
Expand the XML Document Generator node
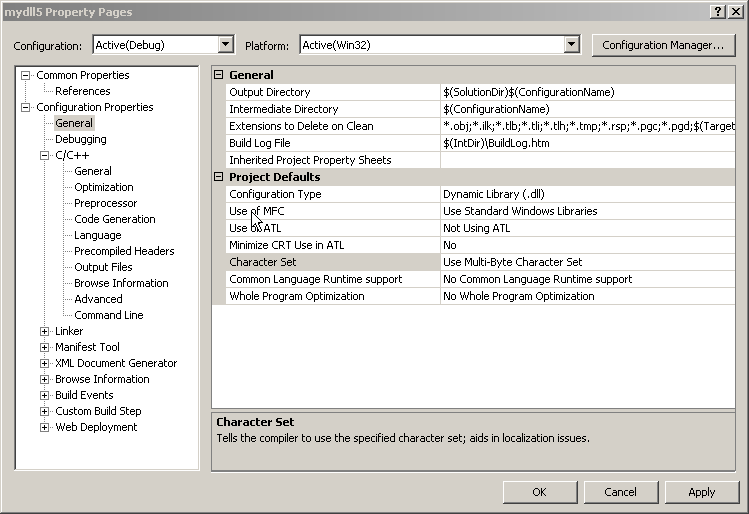(x=44, y=364)
